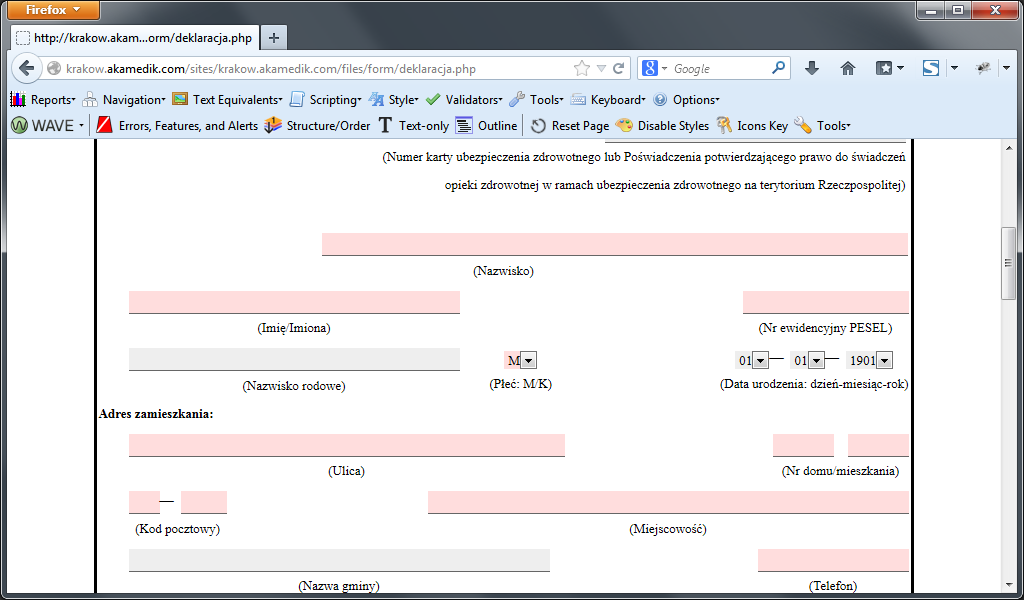Open a new tab with plus button
Viewport: 1024px width, 600px height.
(274, 38)
